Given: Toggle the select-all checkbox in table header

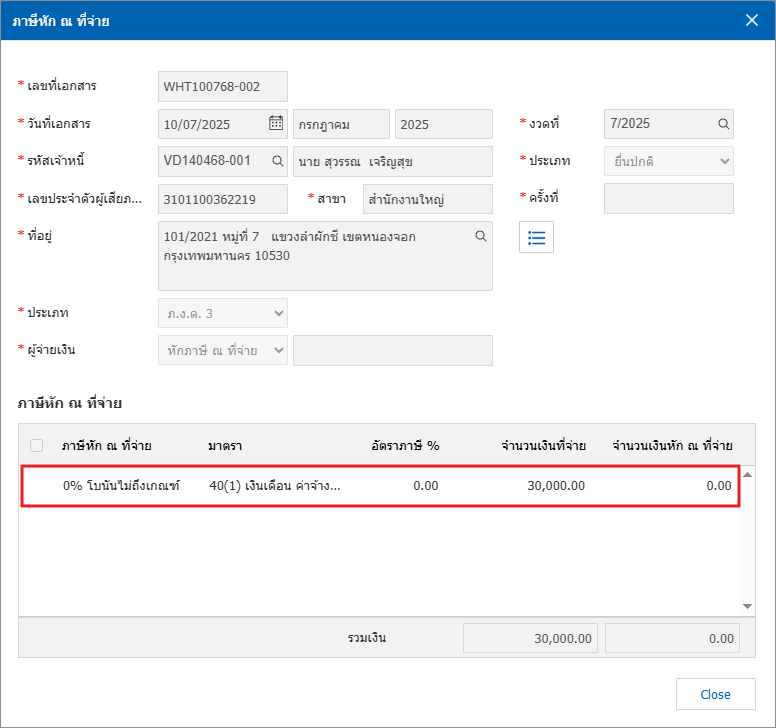Looking at the screenshot, I should [x=37, y=445].
